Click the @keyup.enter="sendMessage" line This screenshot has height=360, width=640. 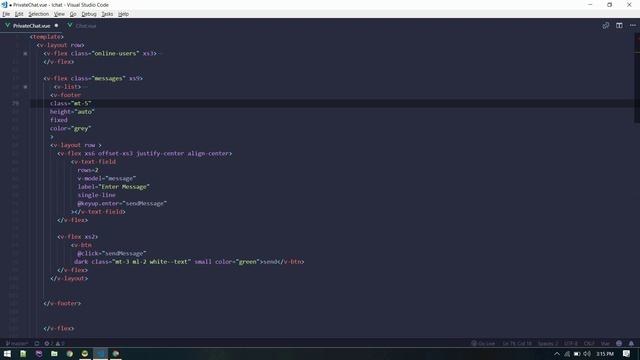tap(122, 203)
